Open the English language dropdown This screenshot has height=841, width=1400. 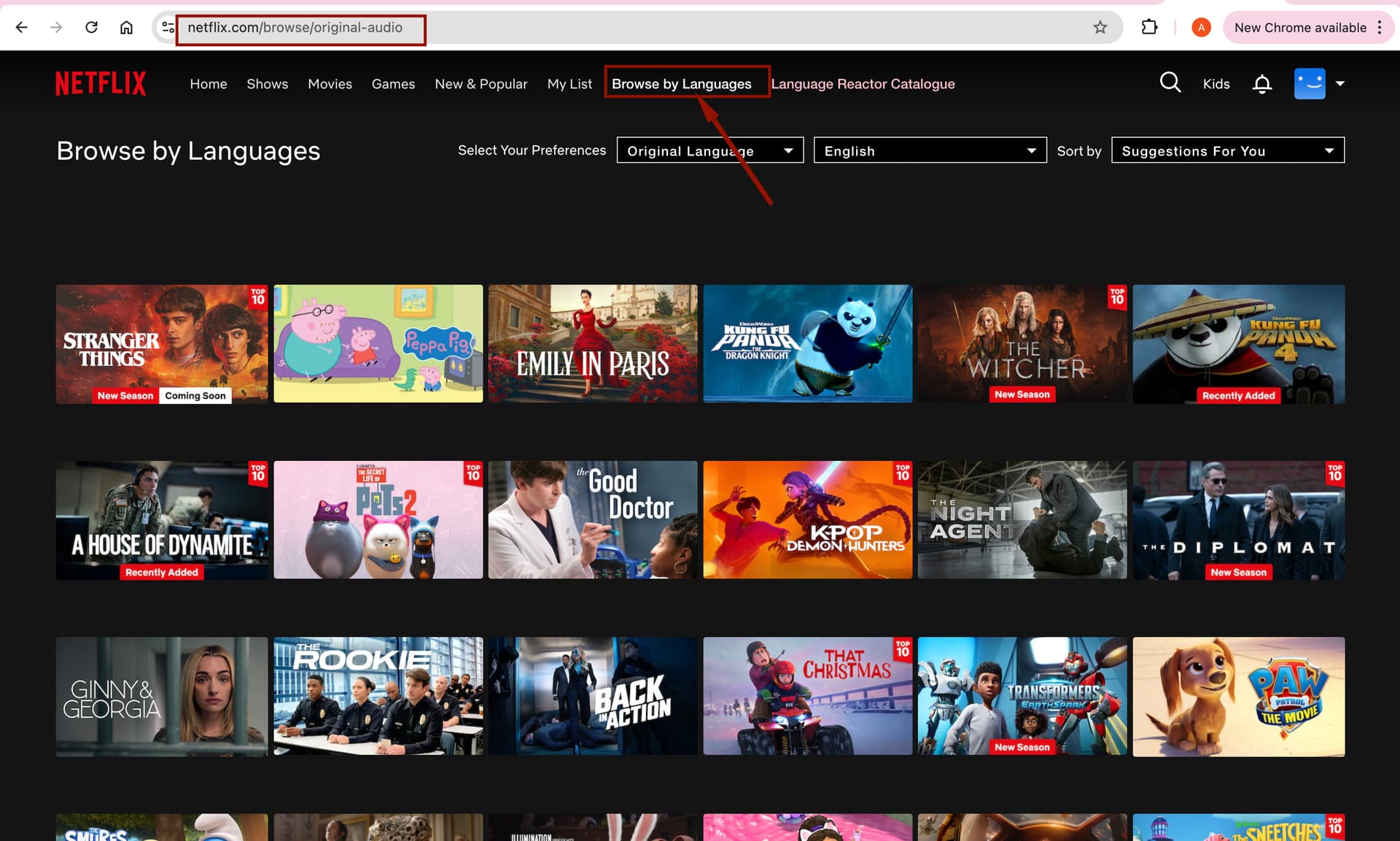coord(930,150)
